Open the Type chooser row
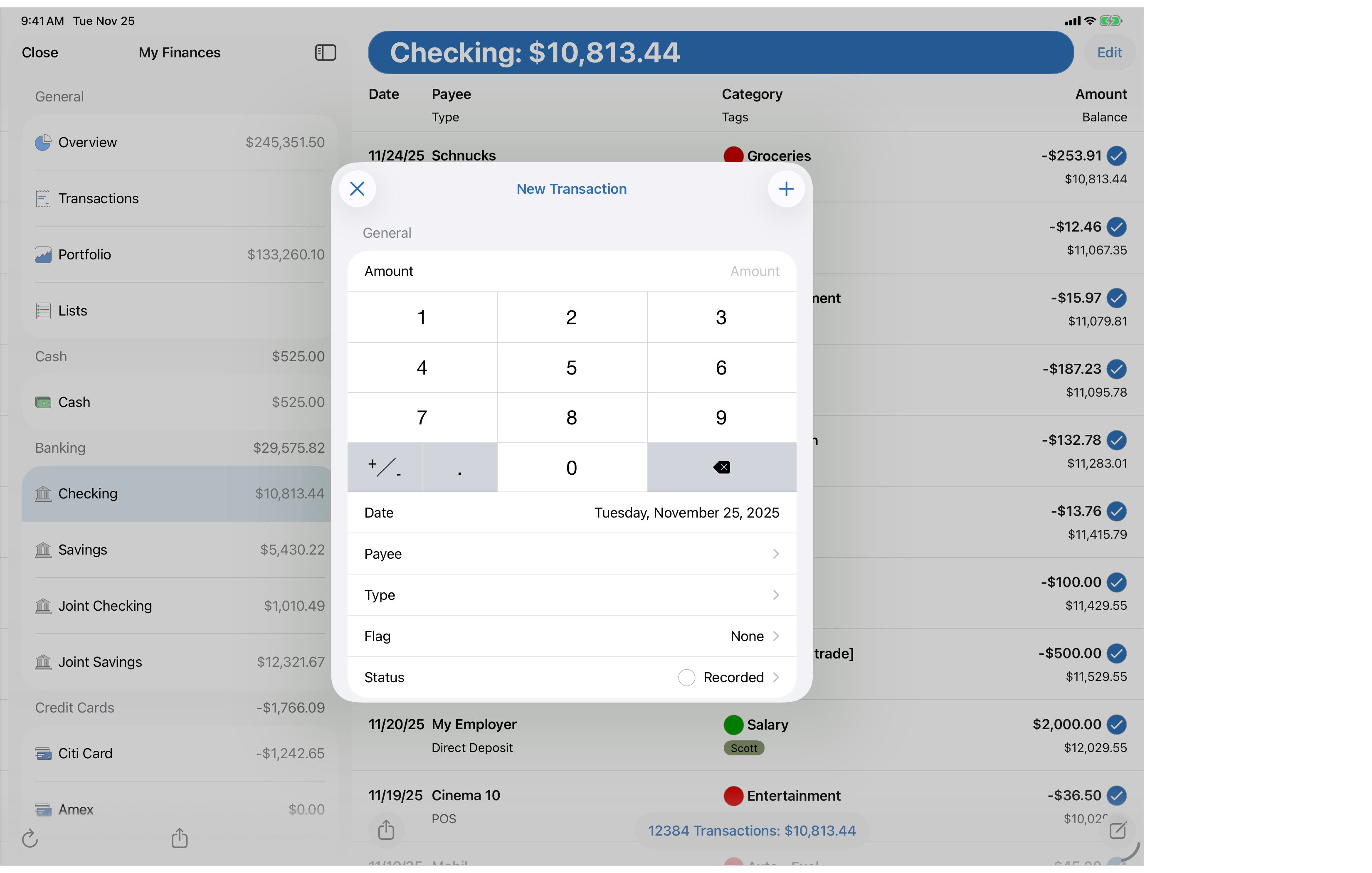The width and height of the screenshot is (1372, 873). pos(572,594)
